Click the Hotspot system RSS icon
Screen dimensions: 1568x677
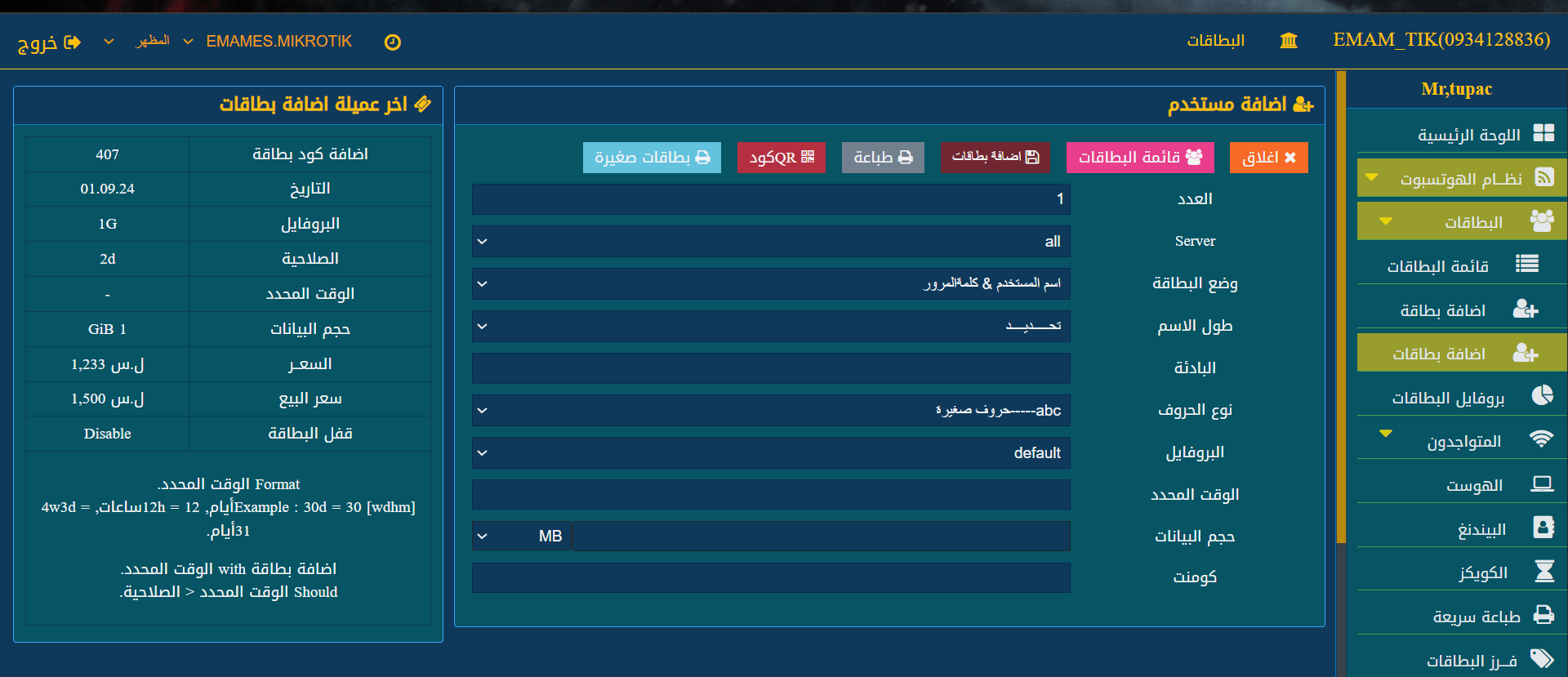pos(1544,177)
